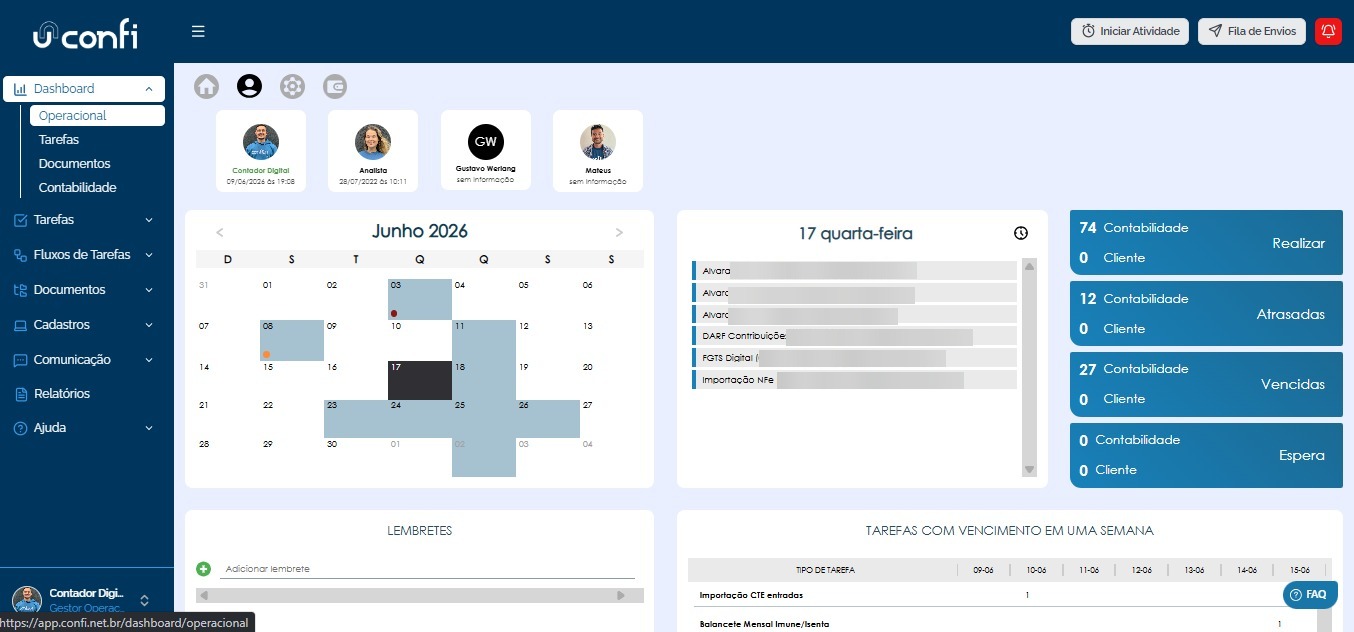Select the home view icon
This screenshot has width=1354, height=632.
[x=206, y=86]
